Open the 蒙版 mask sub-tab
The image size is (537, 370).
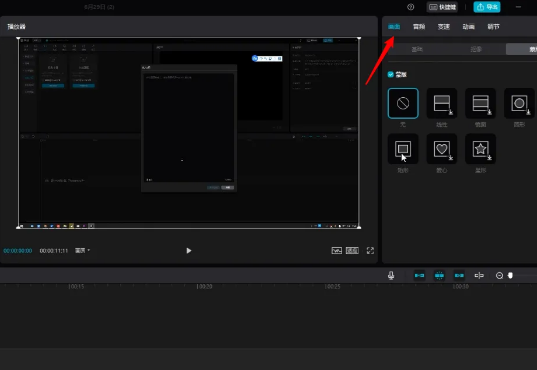[x=522, y=49]
